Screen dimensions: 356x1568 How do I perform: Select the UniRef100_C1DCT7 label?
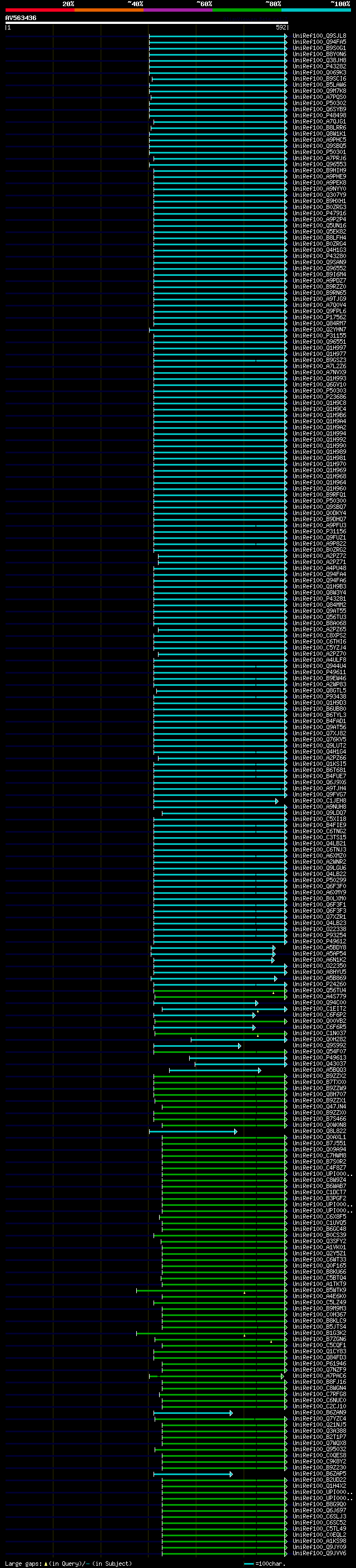319,1193
